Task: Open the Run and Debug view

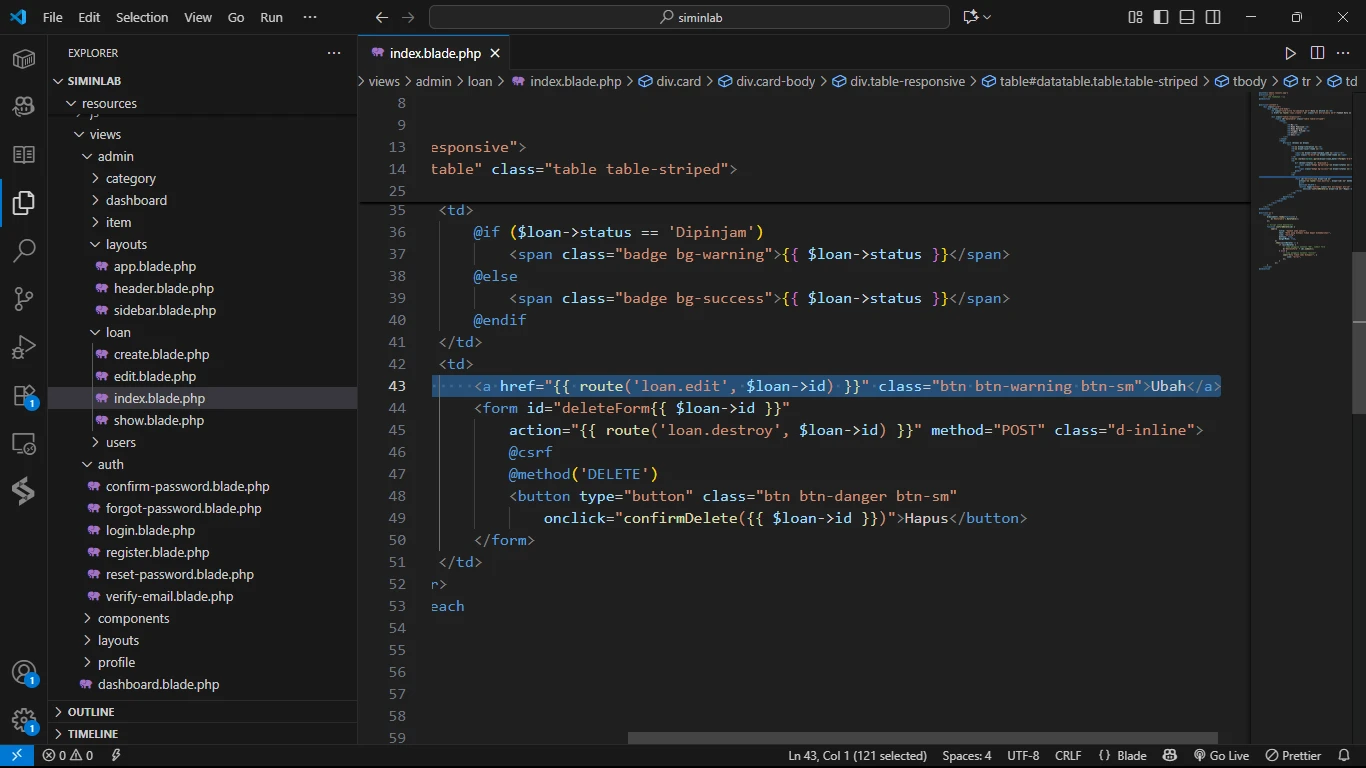Action: coord(24,347)
